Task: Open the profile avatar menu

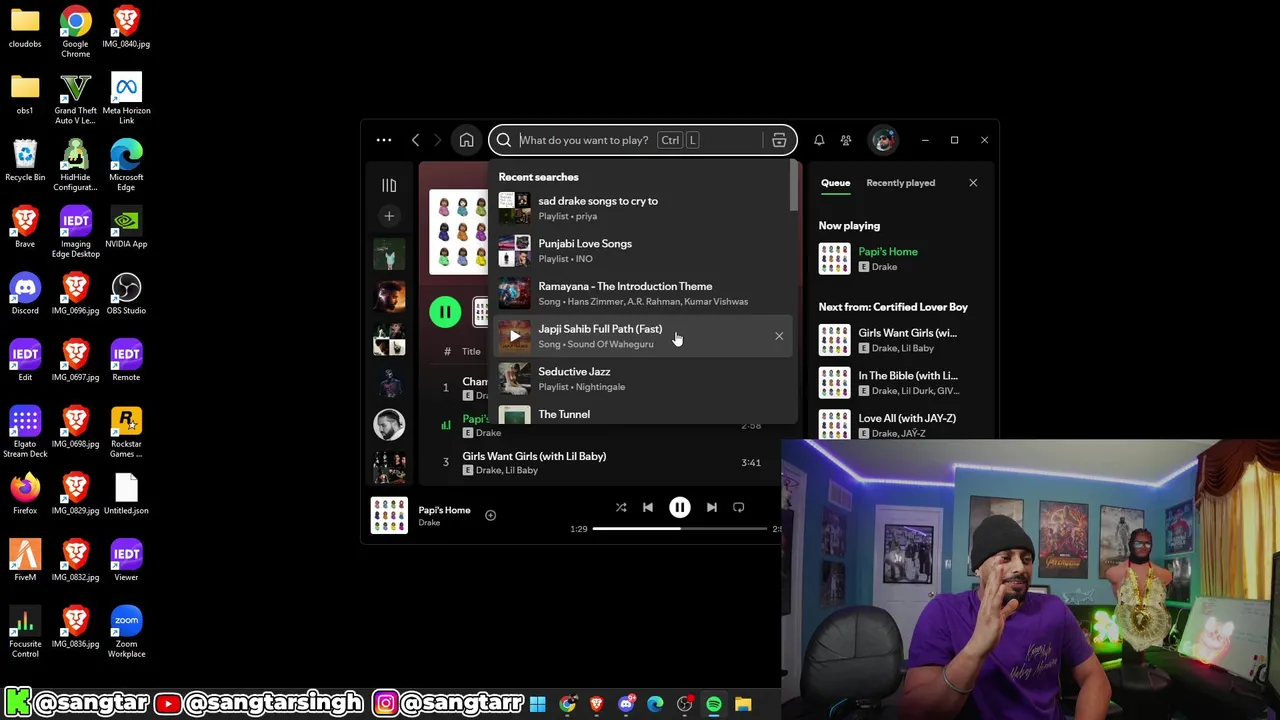Action: [883, 140]
